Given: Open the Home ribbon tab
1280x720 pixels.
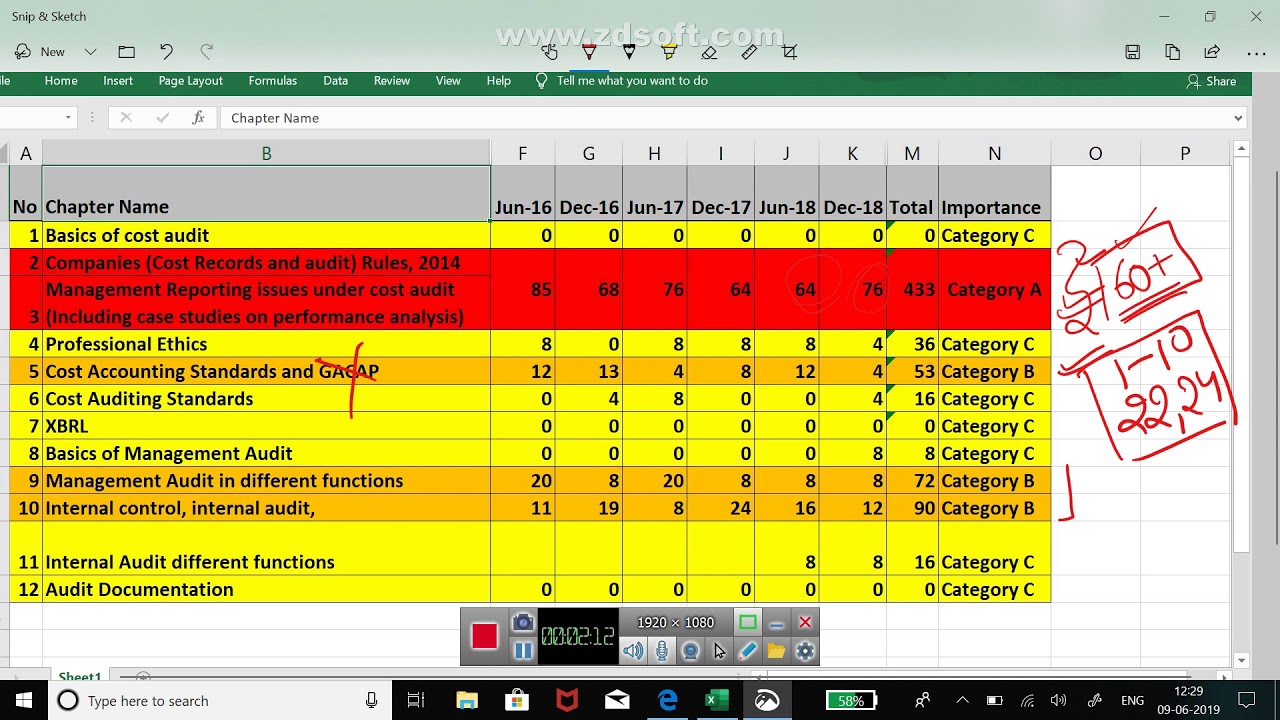Looking at the screenshot, I should pos(61,81).
